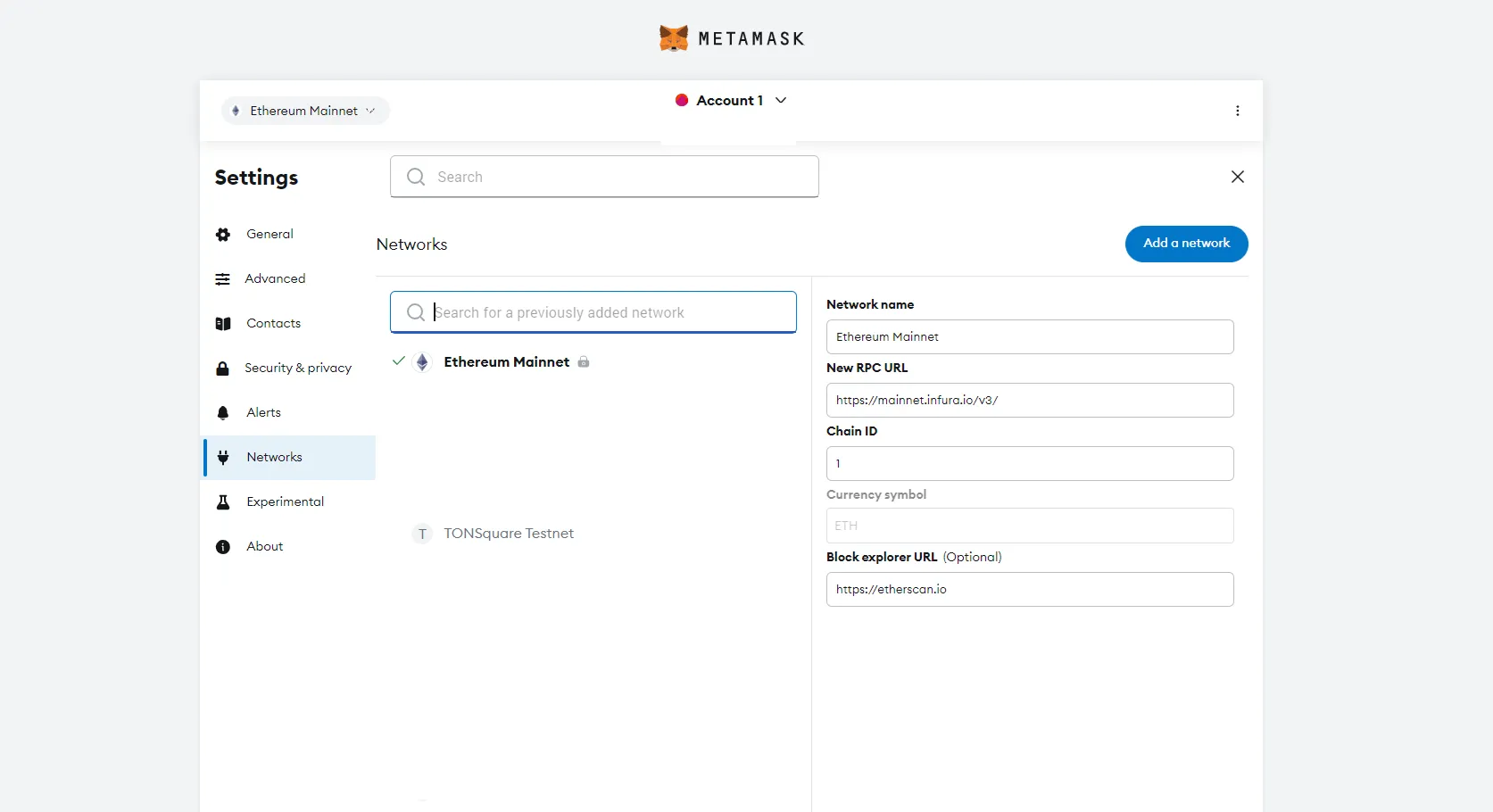Open About settings tab
The width and height of the screenshot is (1493, 812).
point(289,546)
